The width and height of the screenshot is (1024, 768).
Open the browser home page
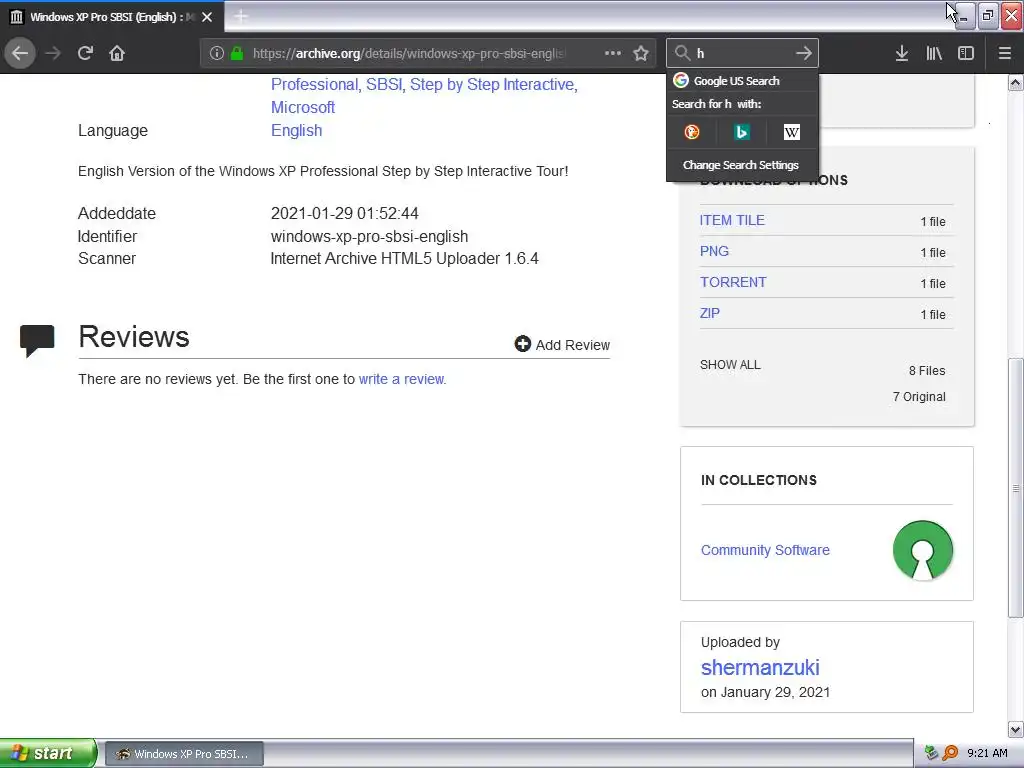(x=117, y=53)
